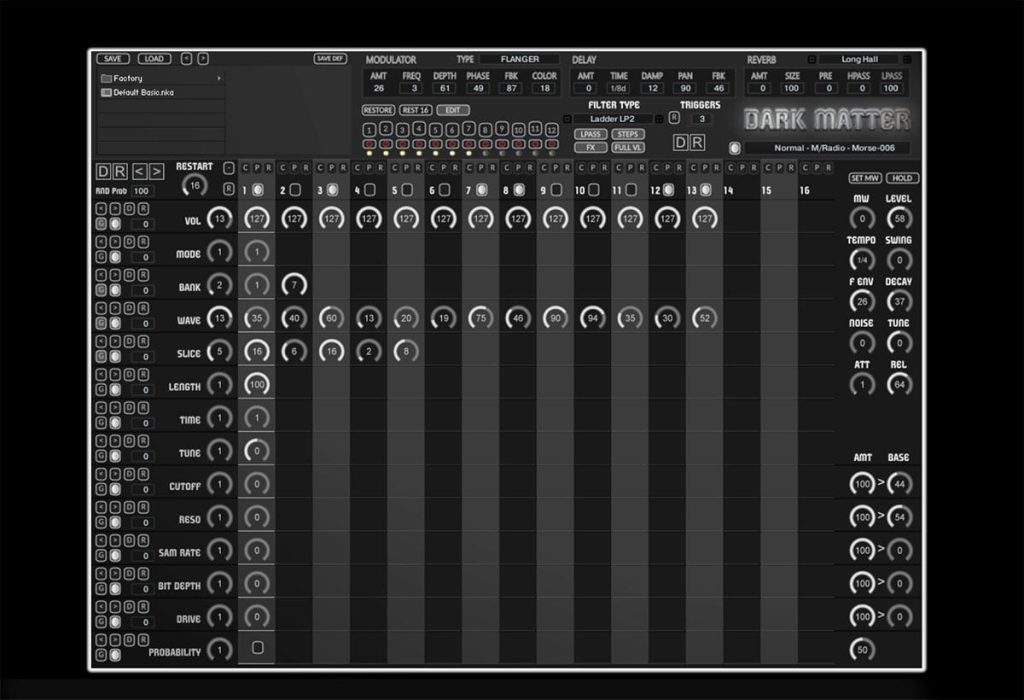Click the previous preset arrow next to LOAD
The image size is (1024, 700).
(186, 59)
